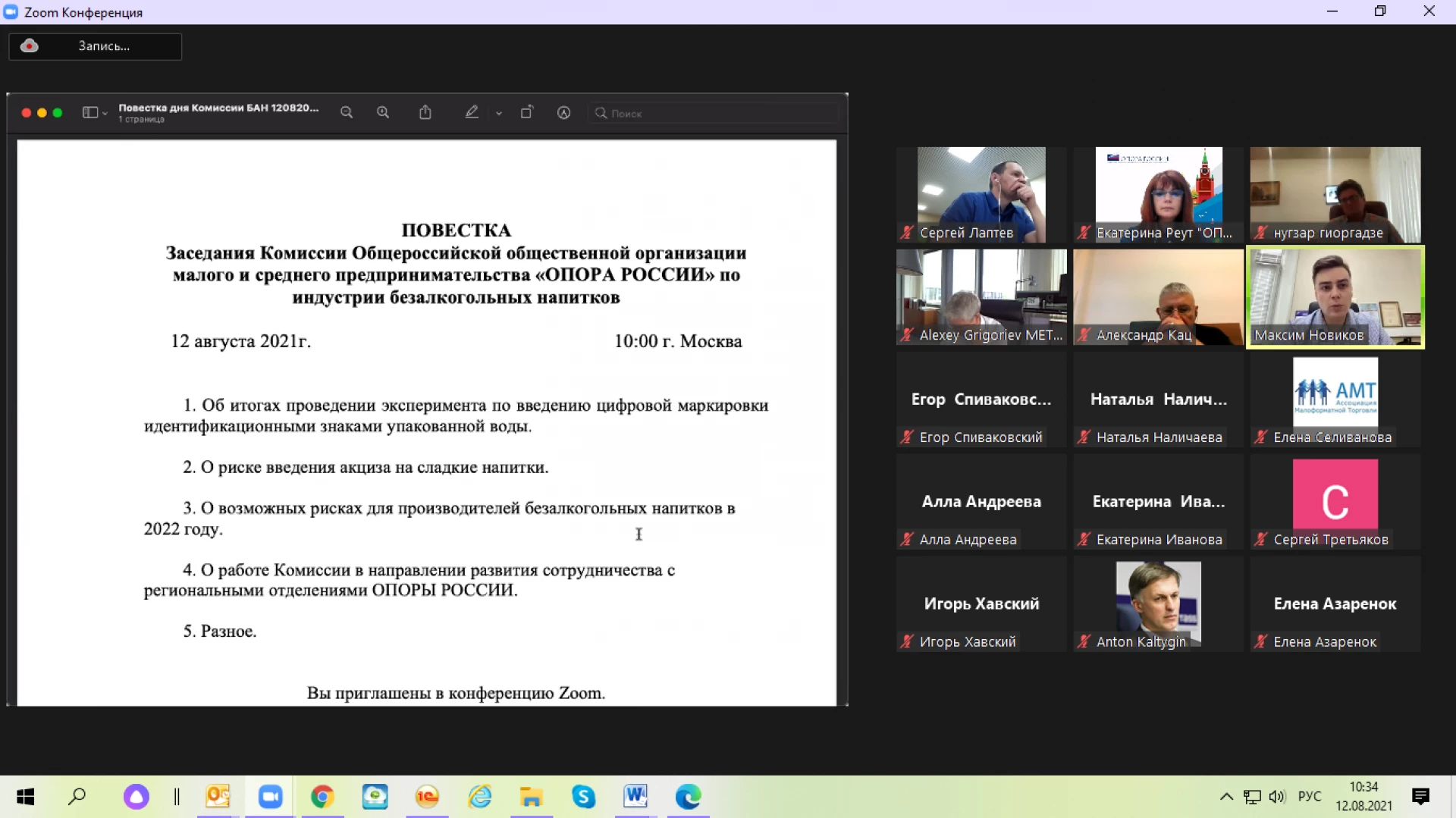Open Internet Explorer from the taskbar
Image resolution: width=1456 pixels, height=818 pixels.
click(479, 797)
